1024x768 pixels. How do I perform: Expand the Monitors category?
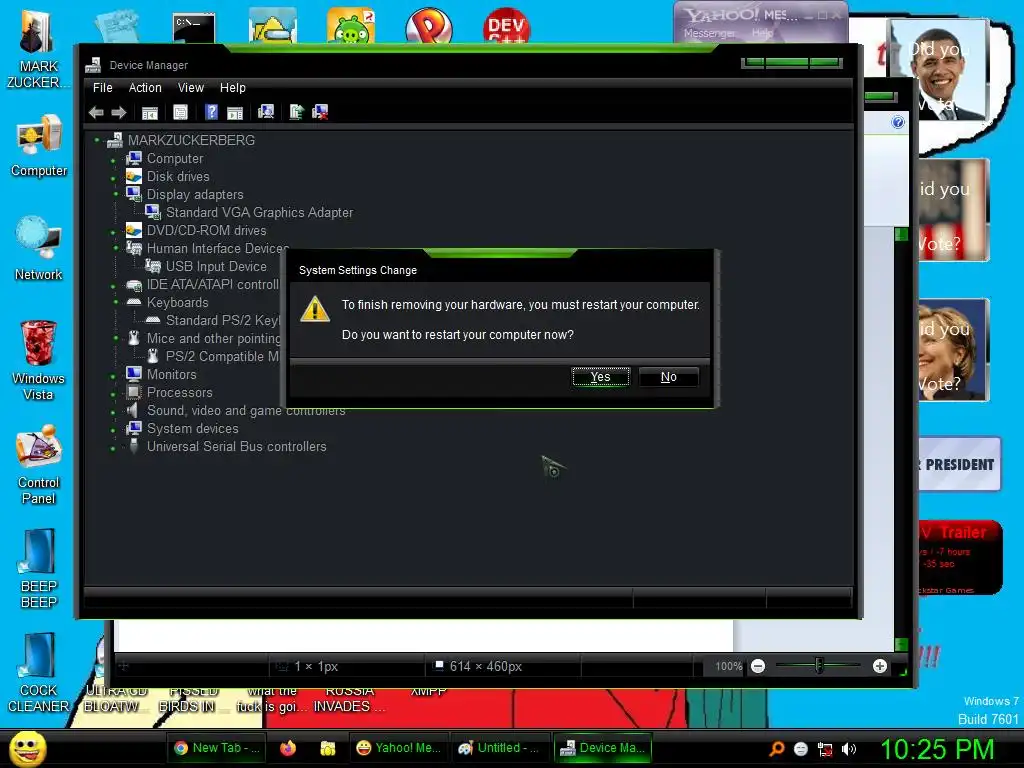114,376
